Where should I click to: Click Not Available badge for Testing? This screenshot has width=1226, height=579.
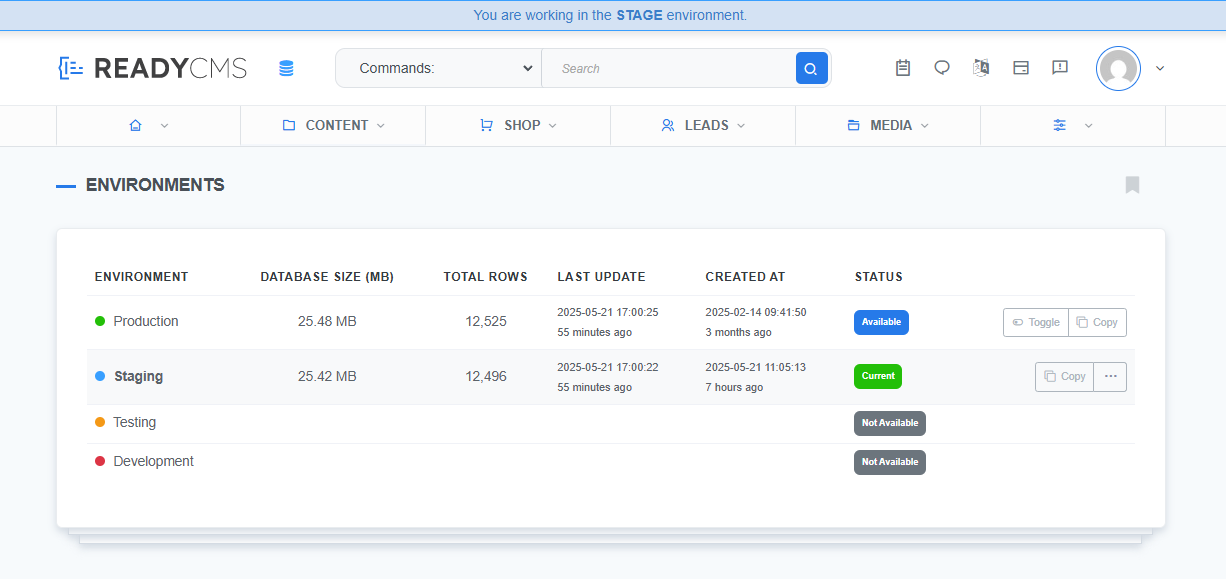pos(890,423)
